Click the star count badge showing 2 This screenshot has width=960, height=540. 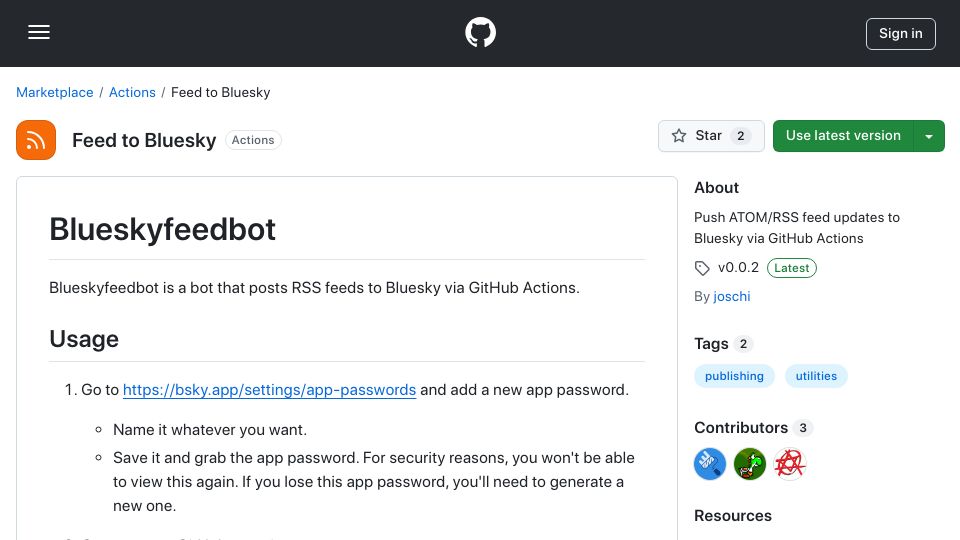point(741,136)
